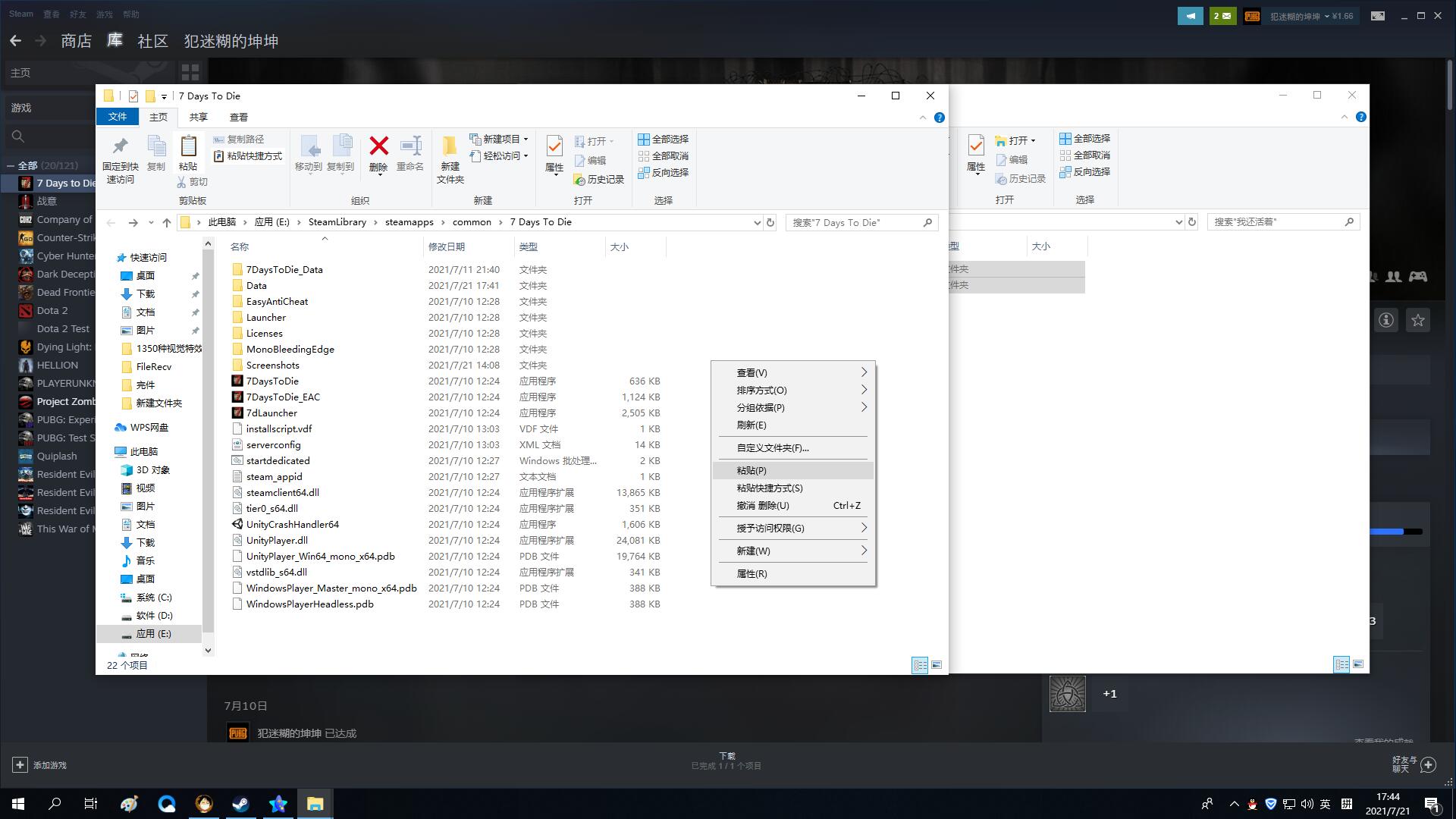Choose Refresh (刷新) in the context menu
The image size is (1456, 819).
[x=793, y=425]
